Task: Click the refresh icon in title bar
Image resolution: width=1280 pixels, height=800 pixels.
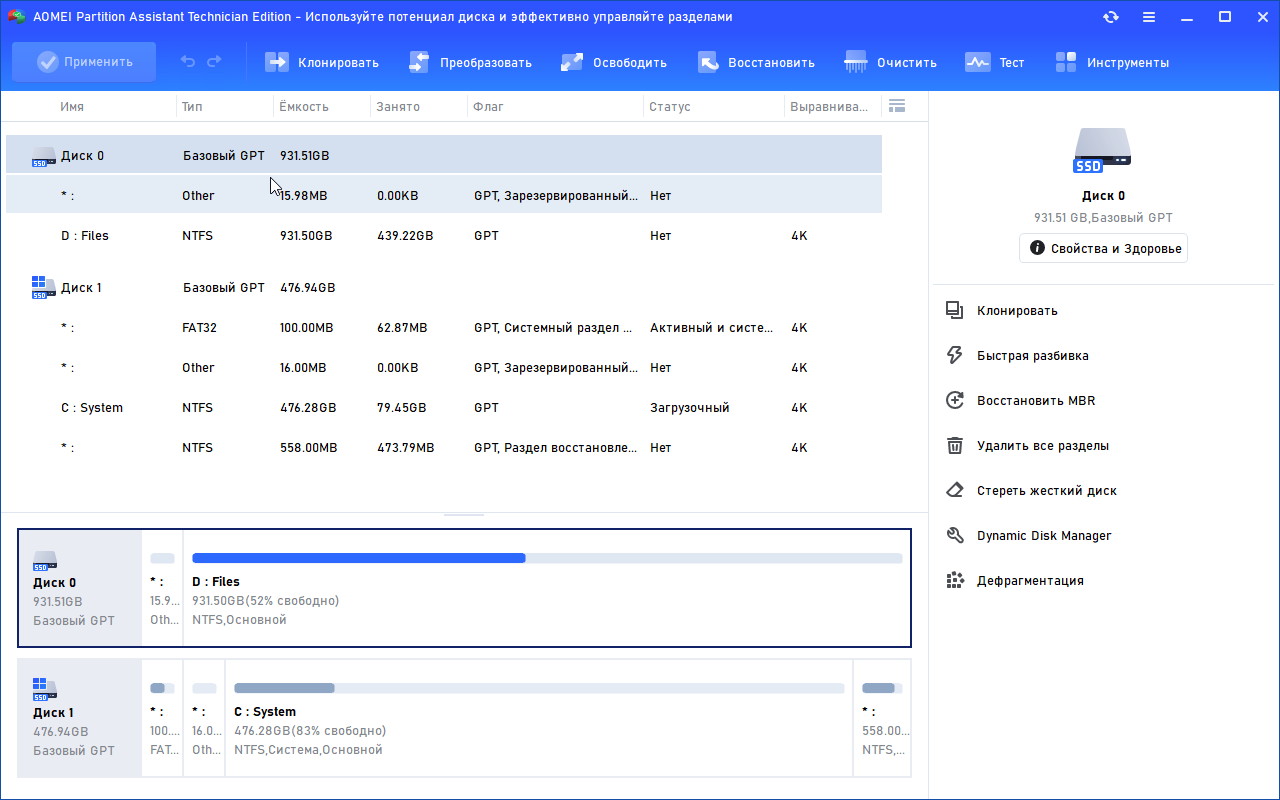Action: [x=1111, y=17]
